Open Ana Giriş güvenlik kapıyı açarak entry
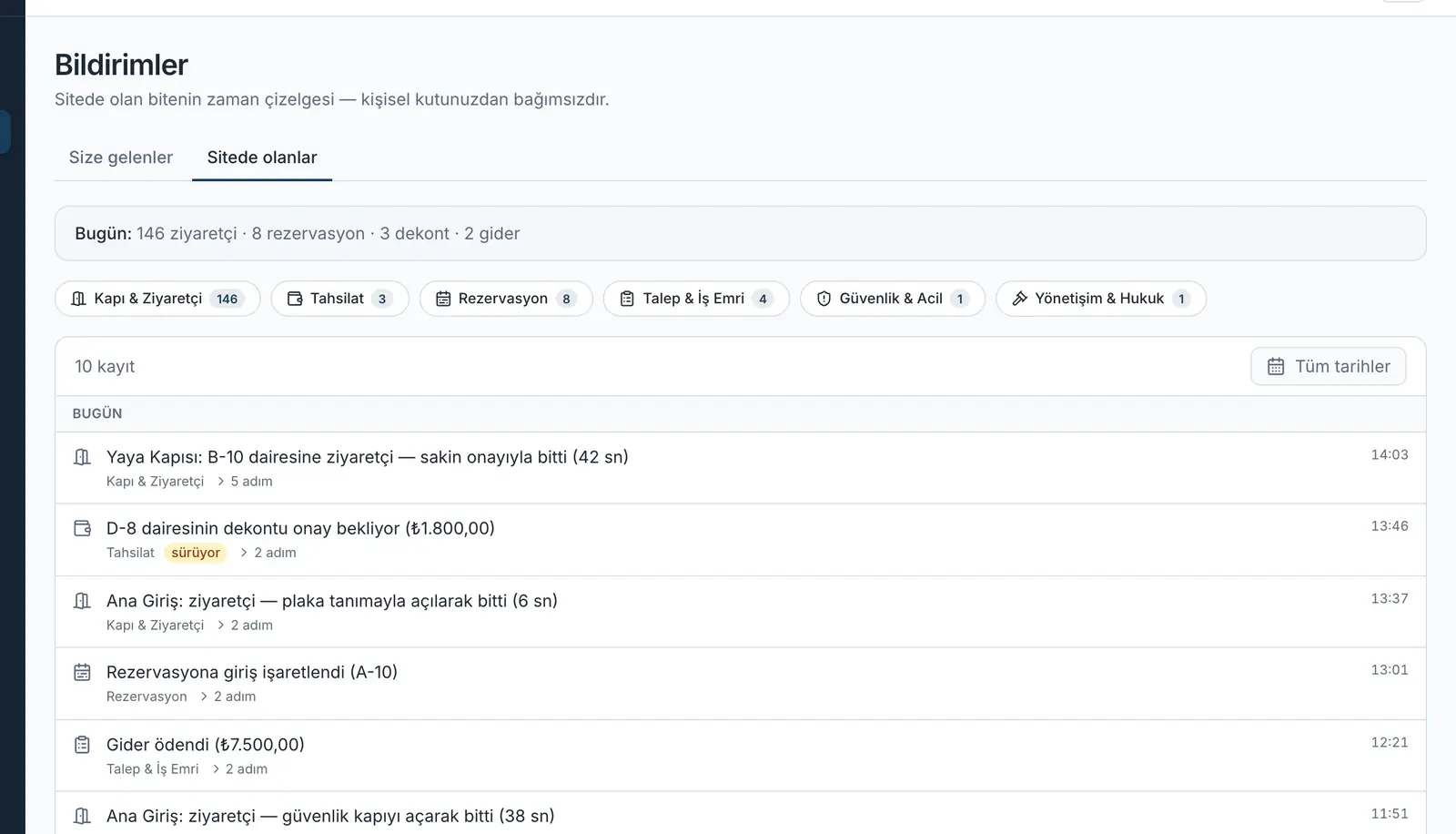1456x834 pixels. 740,813
